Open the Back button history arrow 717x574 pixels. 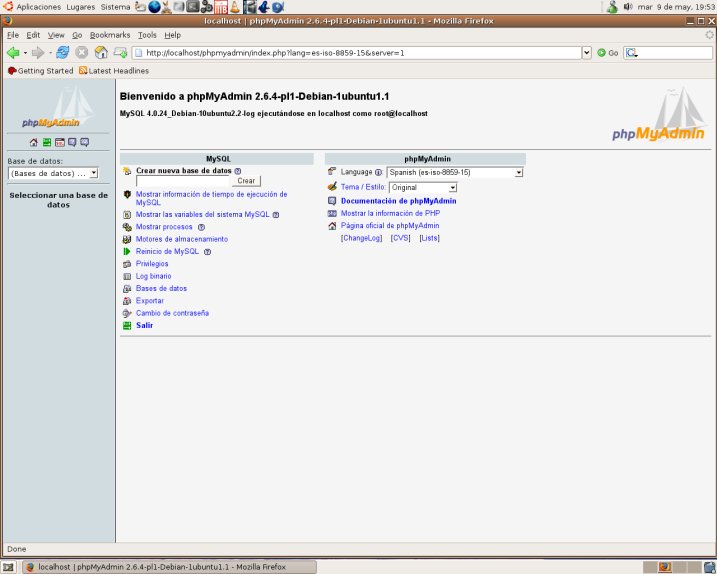tap(25, 53)
